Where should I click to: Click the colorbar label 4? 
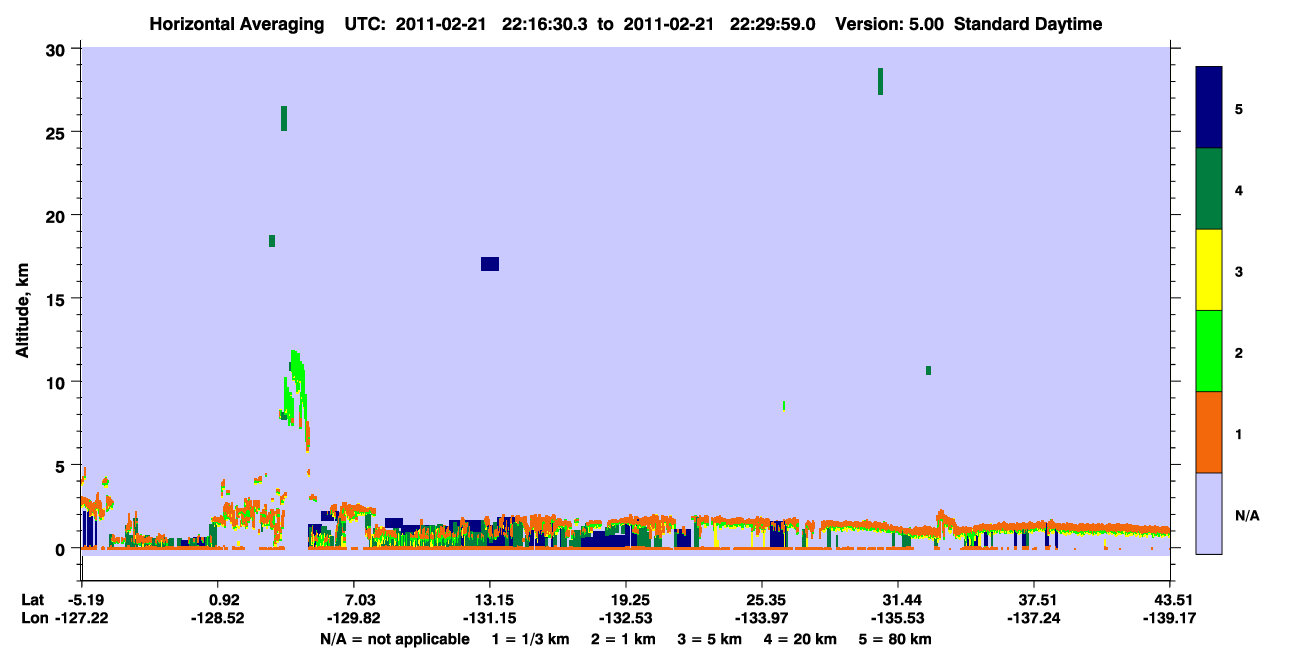click(x=1239, y=189)
